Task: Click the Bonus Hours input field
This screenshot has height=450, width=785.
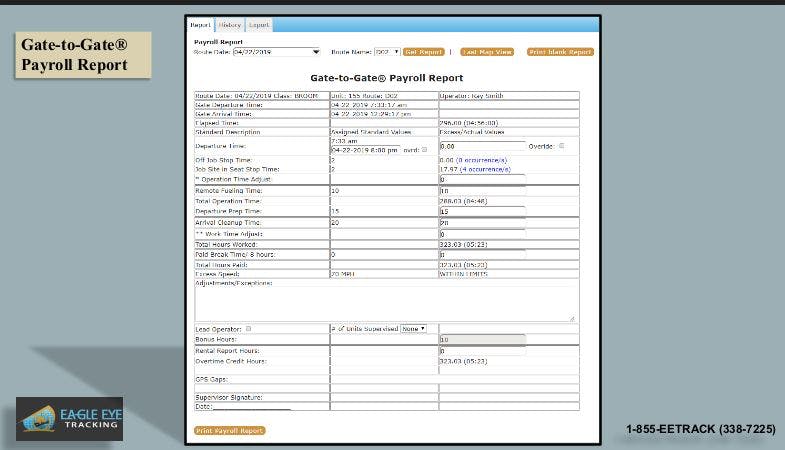Action: 483,340
